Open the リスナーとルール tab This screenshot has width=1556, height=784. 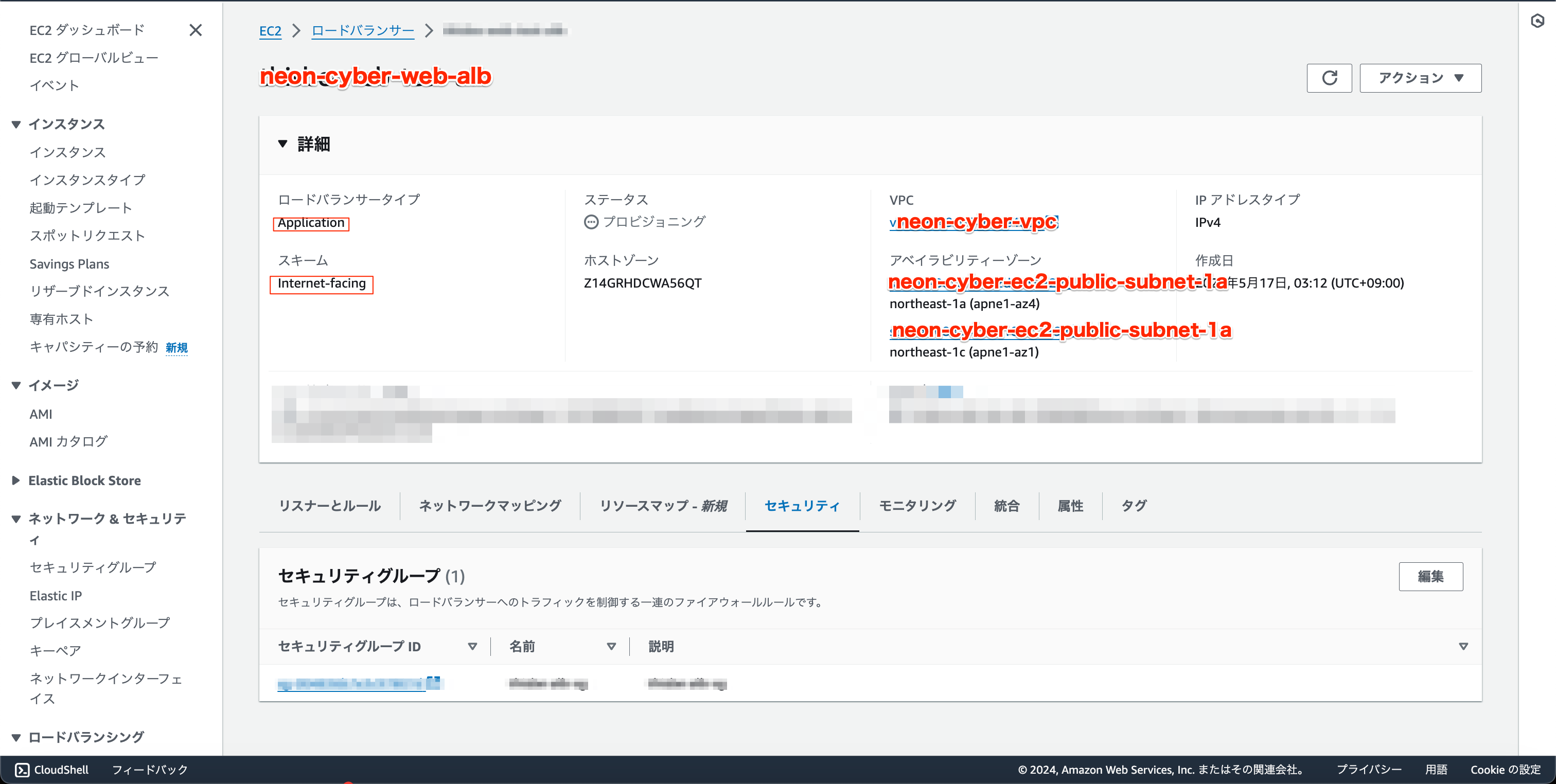(330, 506)
